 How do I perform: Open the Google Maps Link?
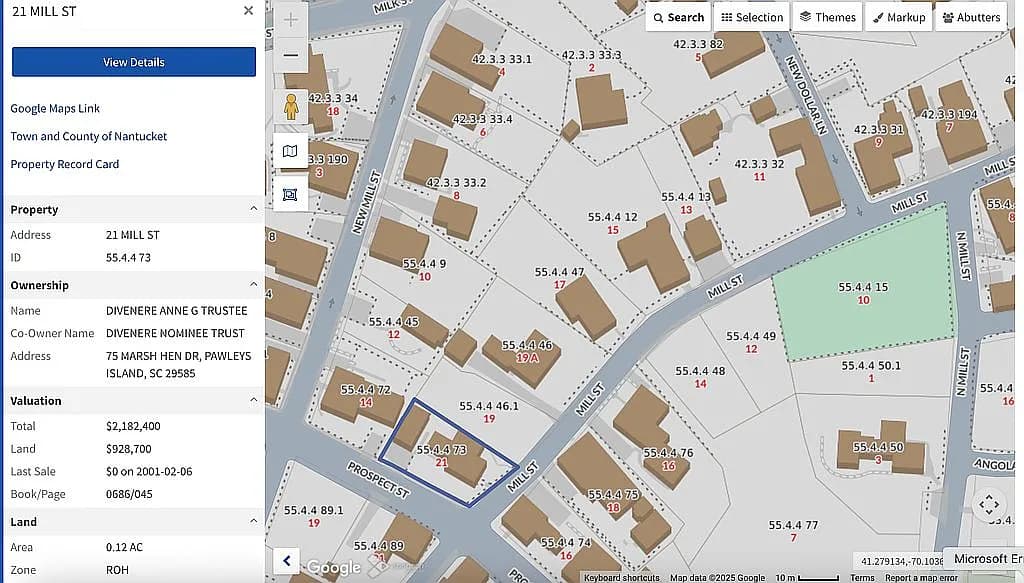point(55,108)
